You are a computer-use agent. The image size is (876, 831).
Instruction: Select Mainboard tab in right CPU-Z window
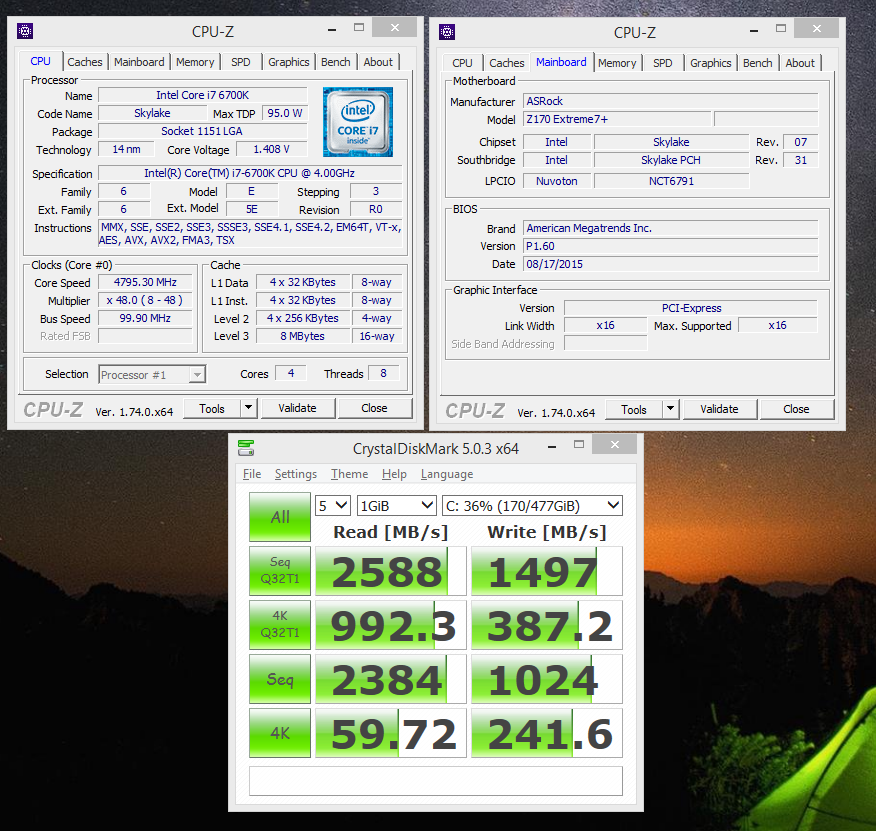click(x=561, y=62)
